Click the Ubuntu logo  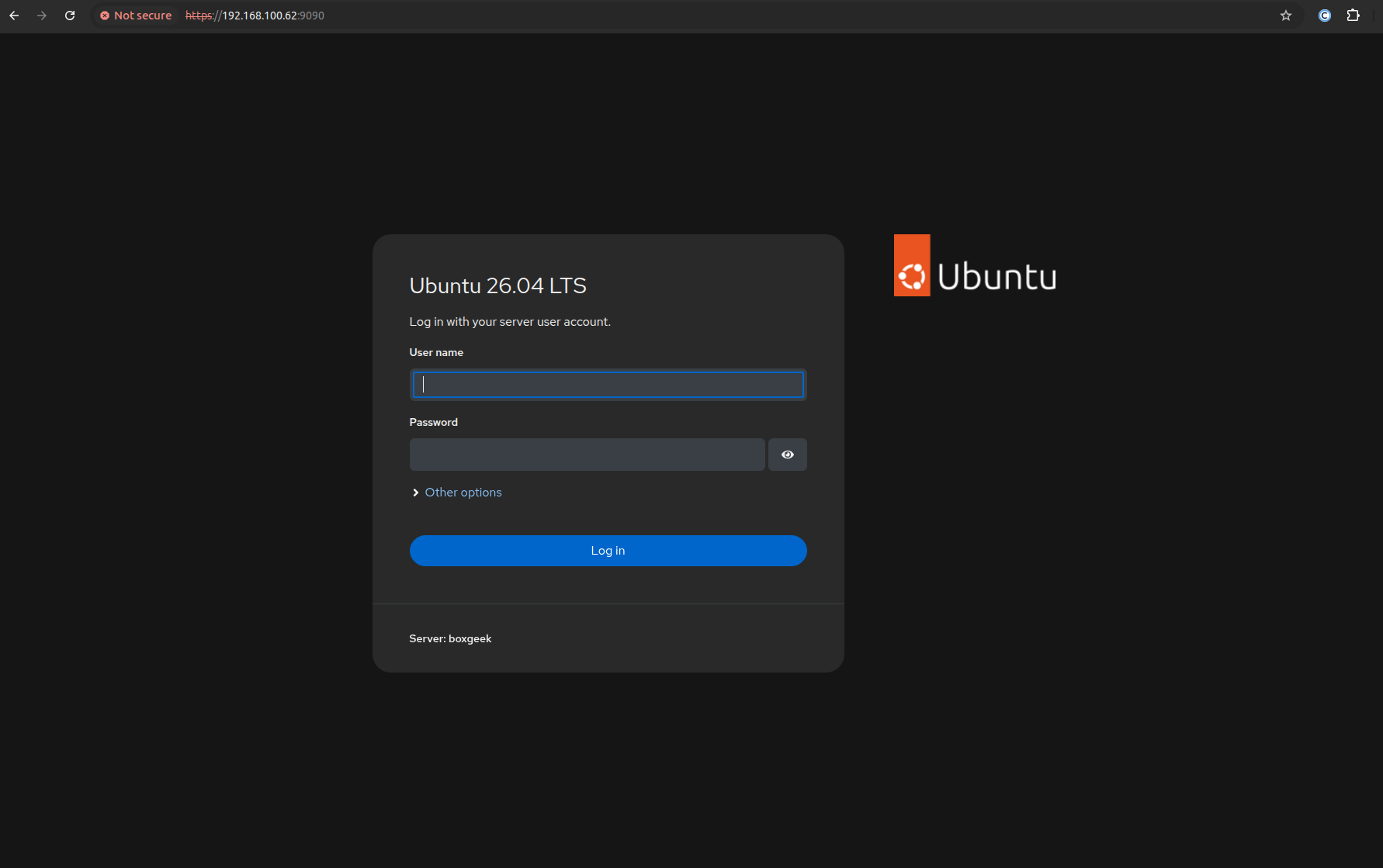975,265
